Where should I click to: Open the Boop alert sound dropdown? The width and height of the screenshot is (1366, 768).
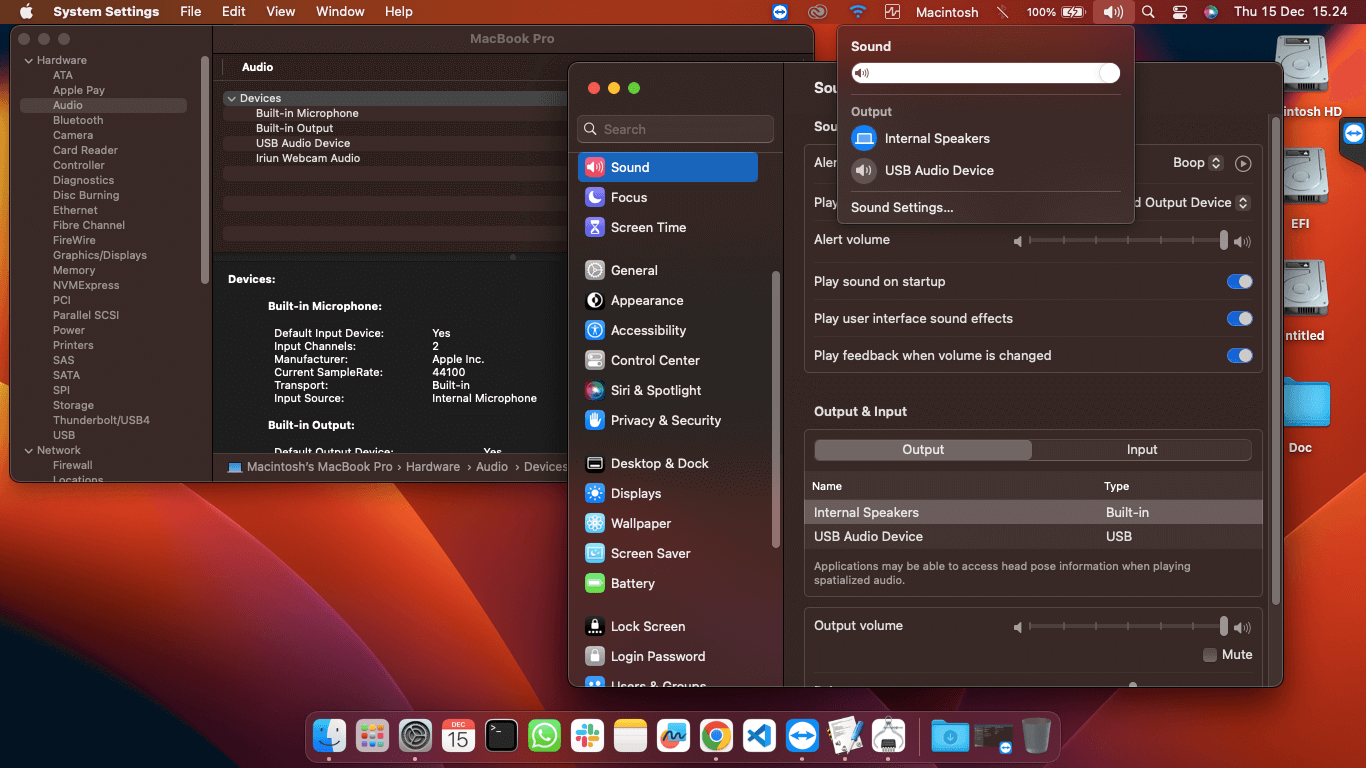(x=1198, y=163)
